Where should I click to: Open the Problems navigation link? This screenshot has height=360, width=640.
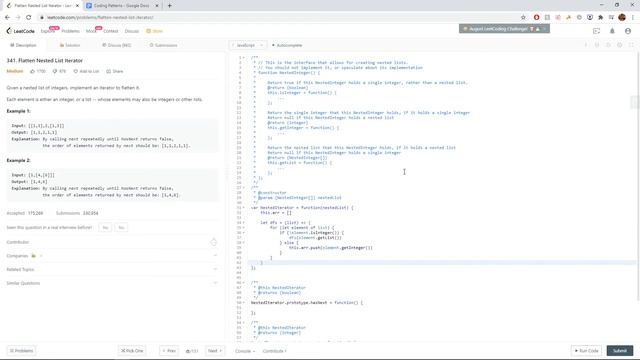point(71,31)
